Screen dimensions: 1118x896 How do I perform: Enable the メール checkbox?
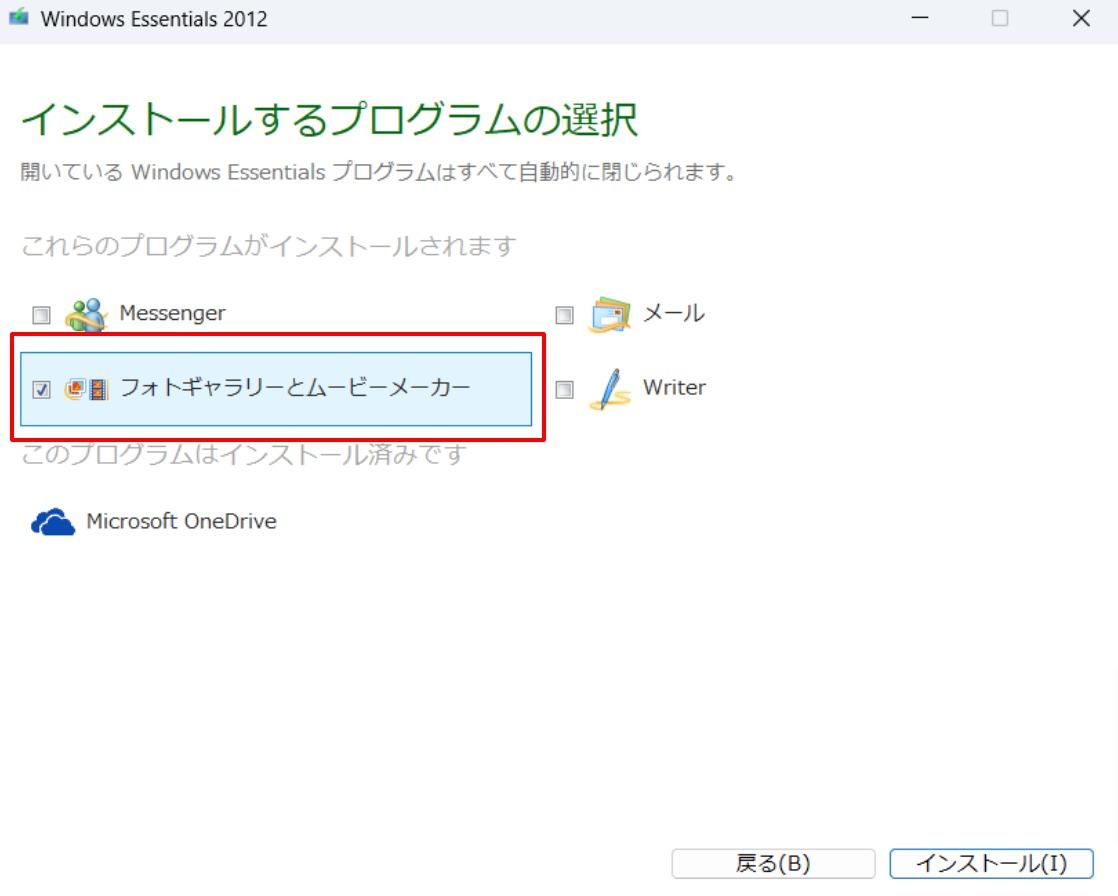pyautogui.click(x=564, y=314)
